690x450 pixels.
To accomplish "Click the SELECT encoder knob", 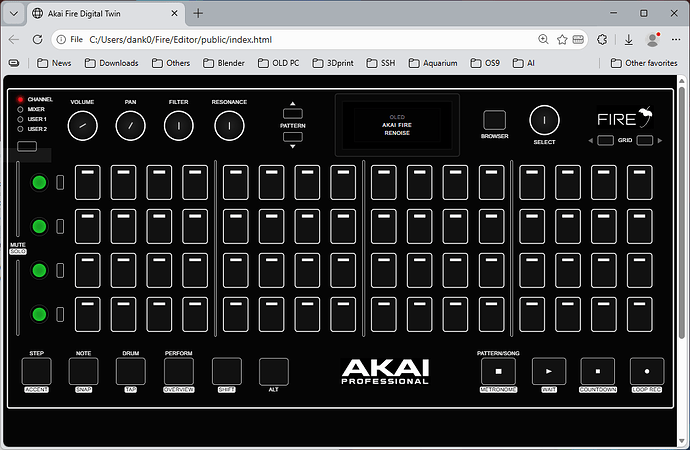I will click(544, 120).
